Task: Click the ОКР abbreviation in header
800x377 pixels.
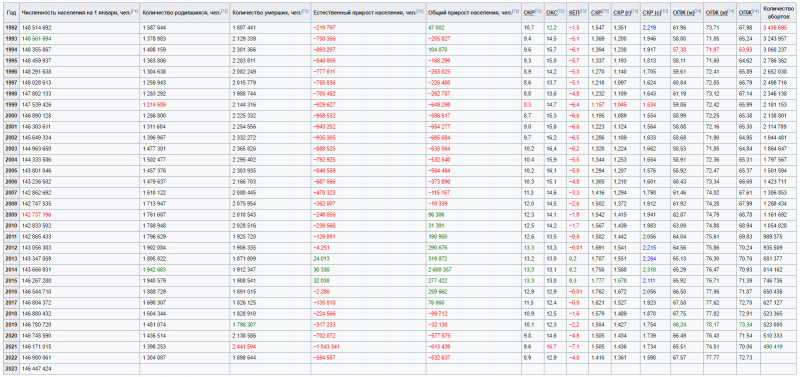Action: [x=529, y=11]
